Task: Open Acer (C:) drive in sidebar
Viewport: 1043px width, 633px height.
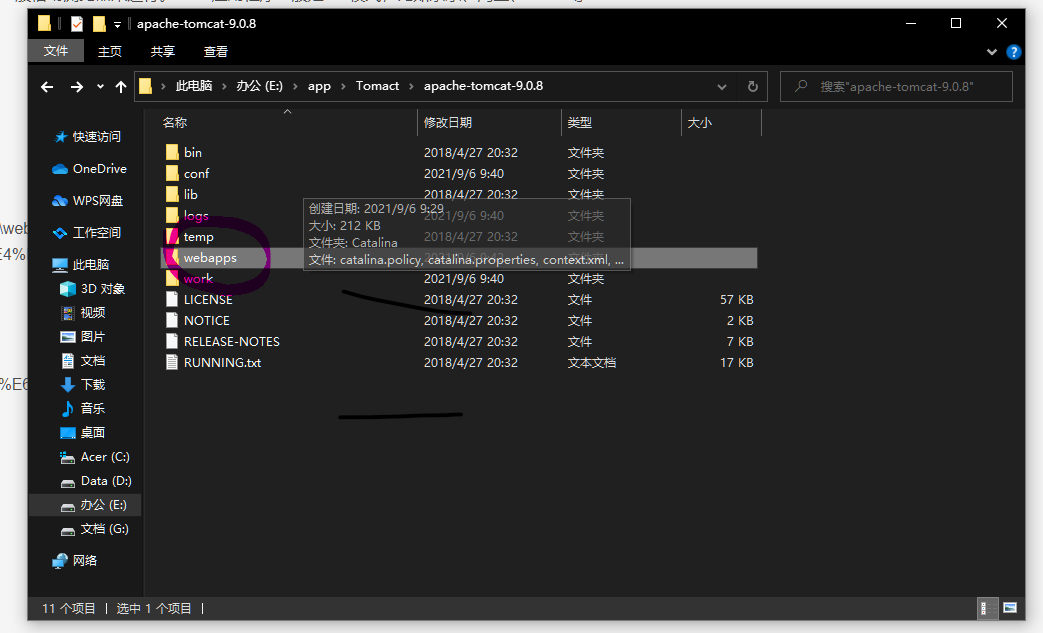Action: point(104,457)
